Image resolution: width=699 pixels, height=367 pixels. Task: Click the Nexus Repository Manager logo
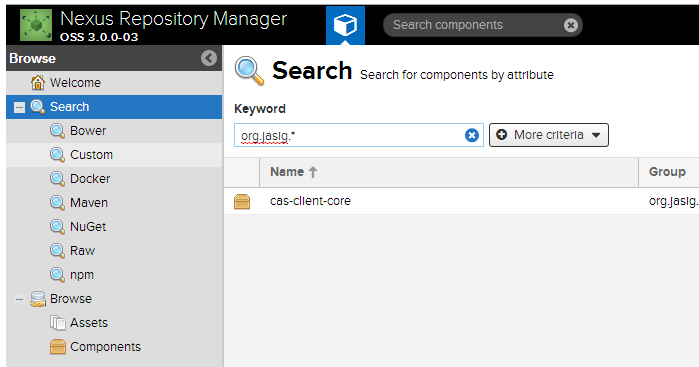coord(36,25)
